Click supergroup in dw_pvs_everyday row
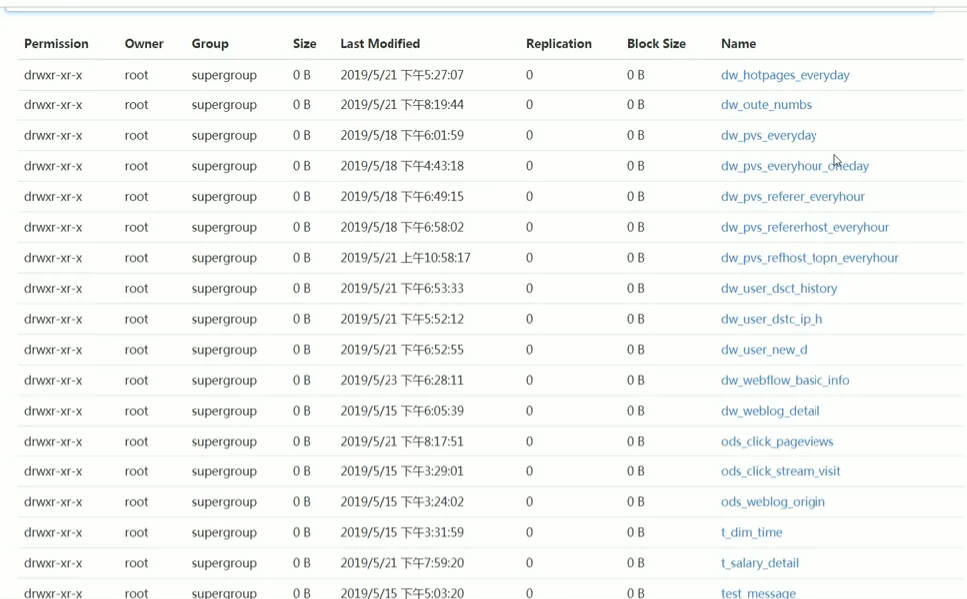 pos(224,135)
